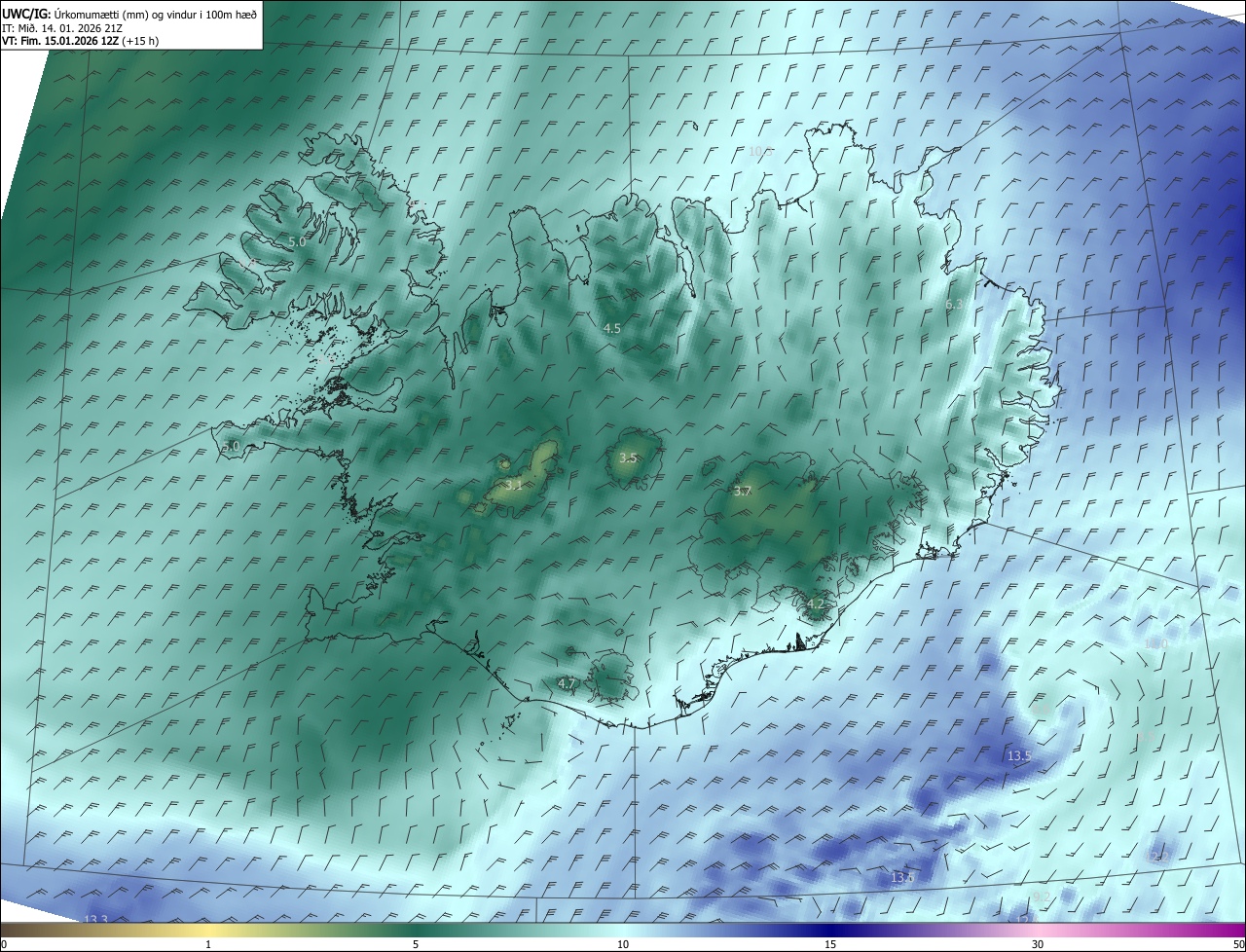The width and height of the screenshot is (1246, 952).
Task: Click the faint 11.0 value in the east ocean
Action: coord(1156,643)
